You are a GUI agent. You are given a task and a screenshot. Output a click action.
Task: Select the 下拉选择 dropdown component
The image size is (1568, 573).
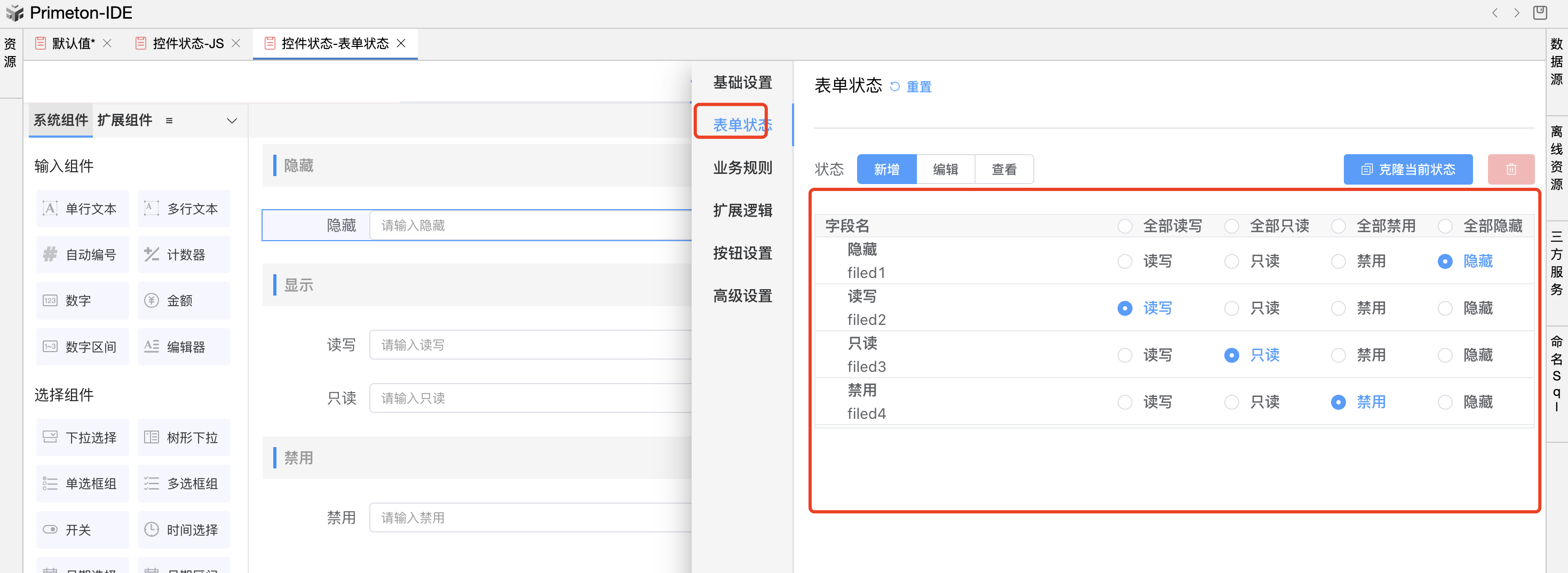[82, 437]
